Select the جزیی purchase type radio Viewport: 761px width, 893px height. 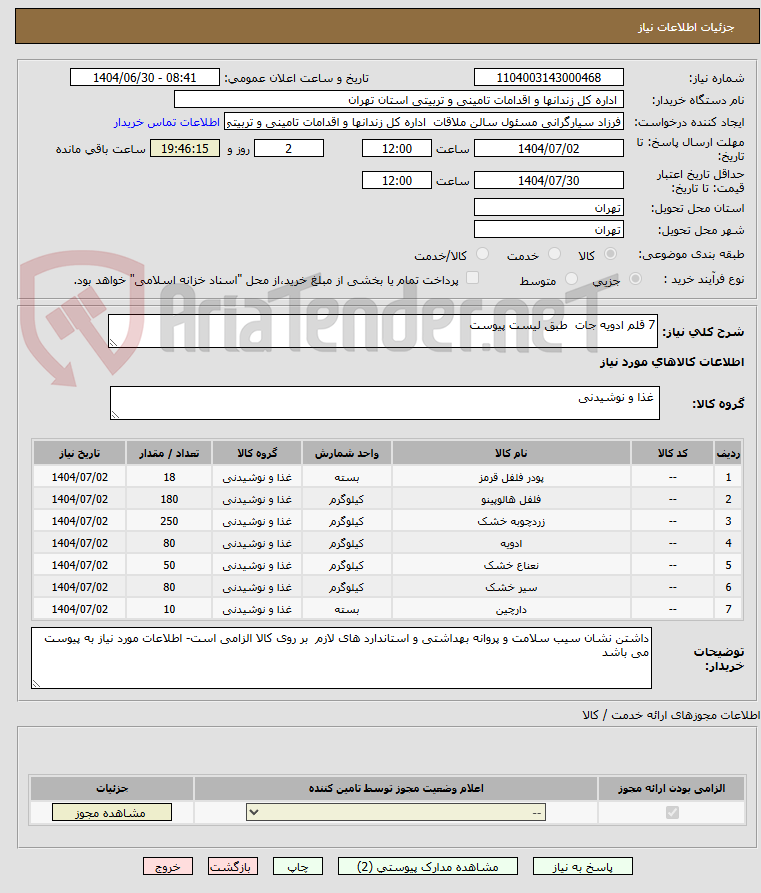635,278
